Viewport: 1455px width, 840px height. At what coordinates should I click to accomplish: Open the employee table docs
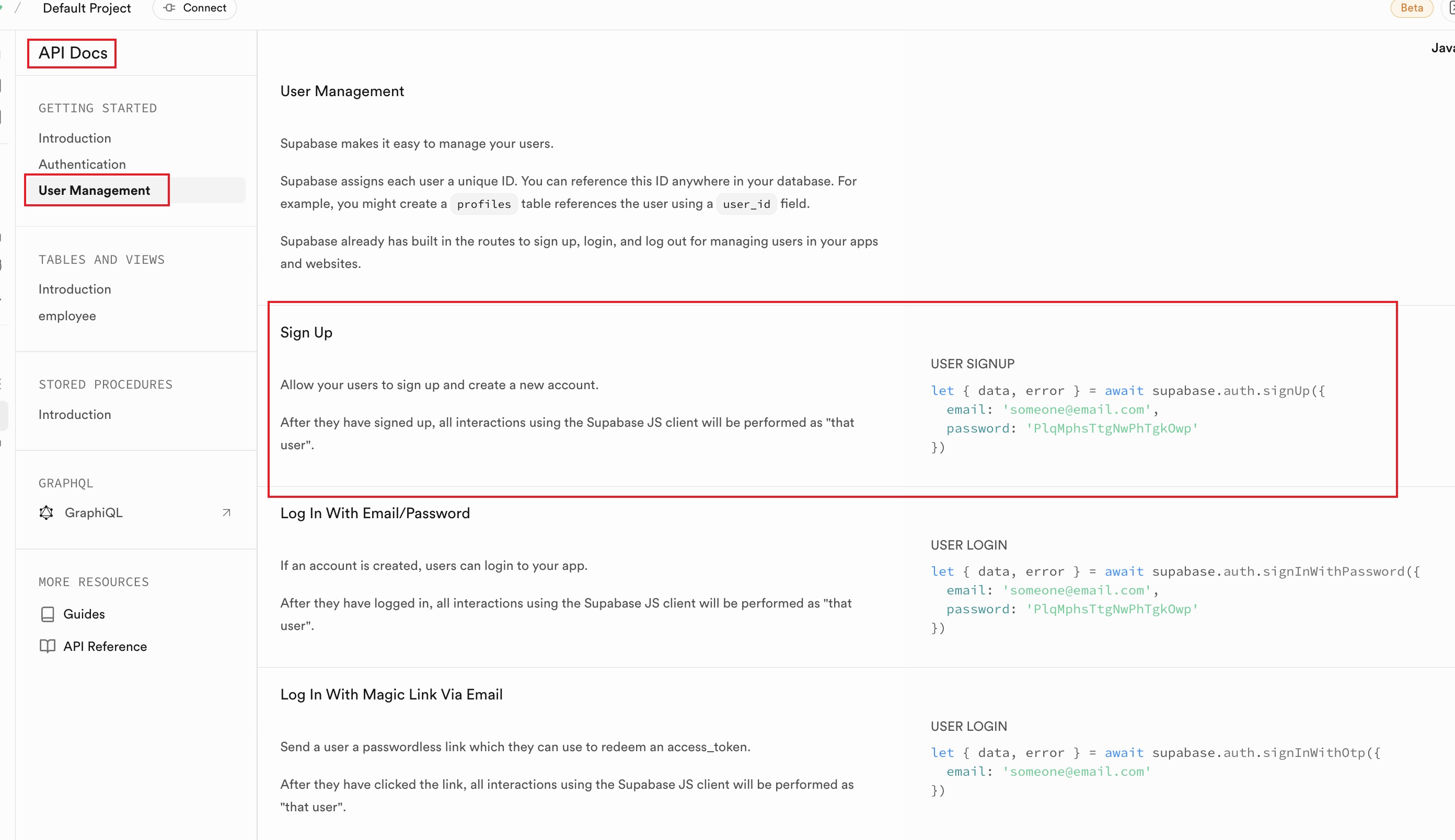click(x=67, y=316)
